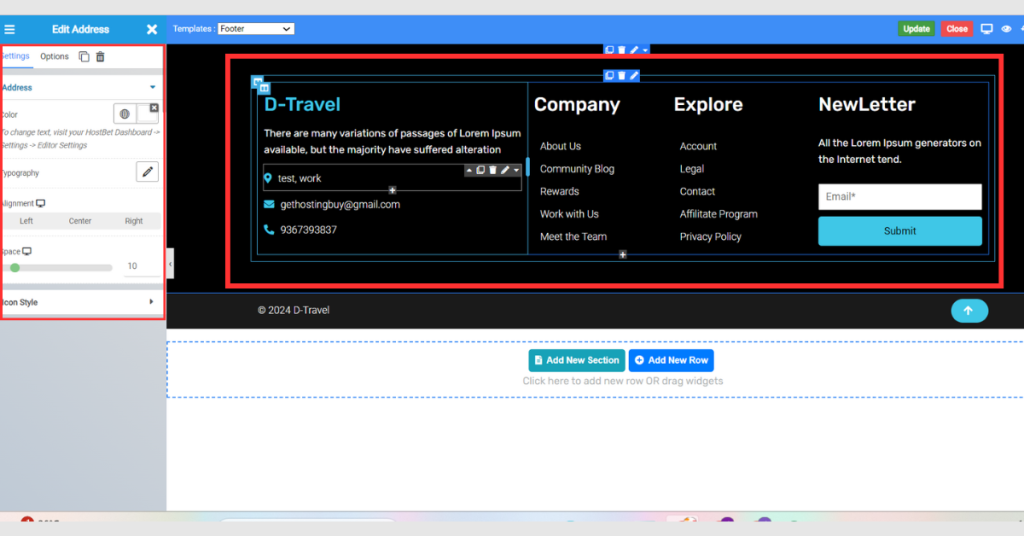Open the Privacy Policy link

[711, 237]
